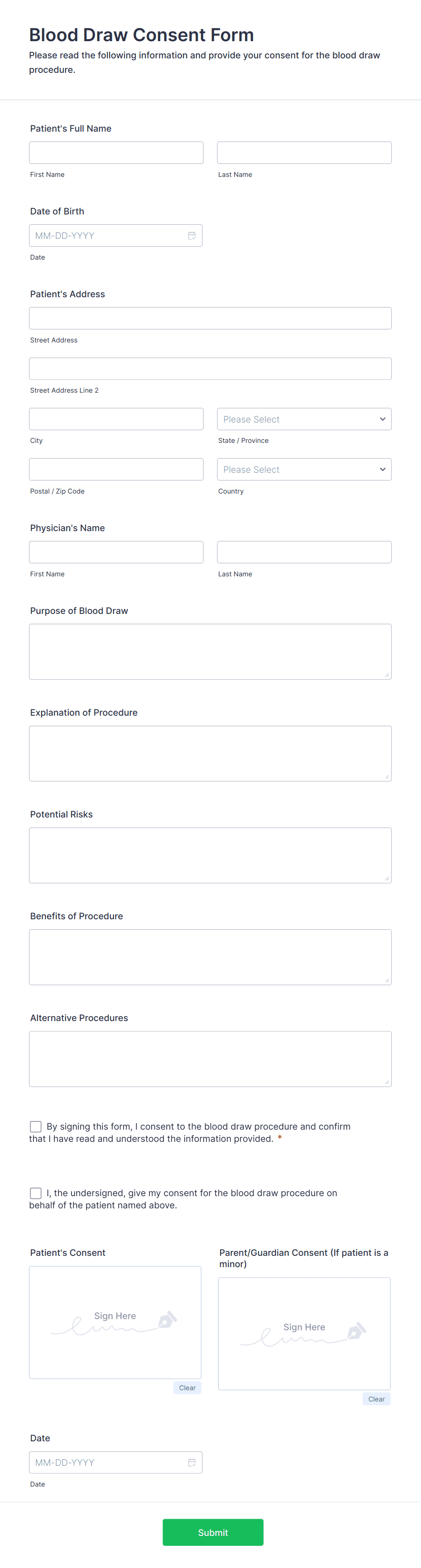Enable the undersigned consent on behalf checkbox
Image resolution: width=421 pixels, height=1568 pixels.
35,1193
